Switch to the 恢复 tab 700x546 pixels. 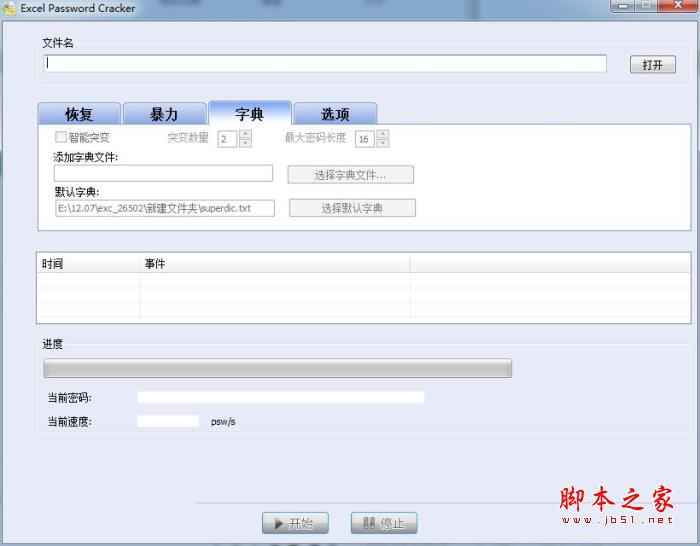tap(79, 114)
